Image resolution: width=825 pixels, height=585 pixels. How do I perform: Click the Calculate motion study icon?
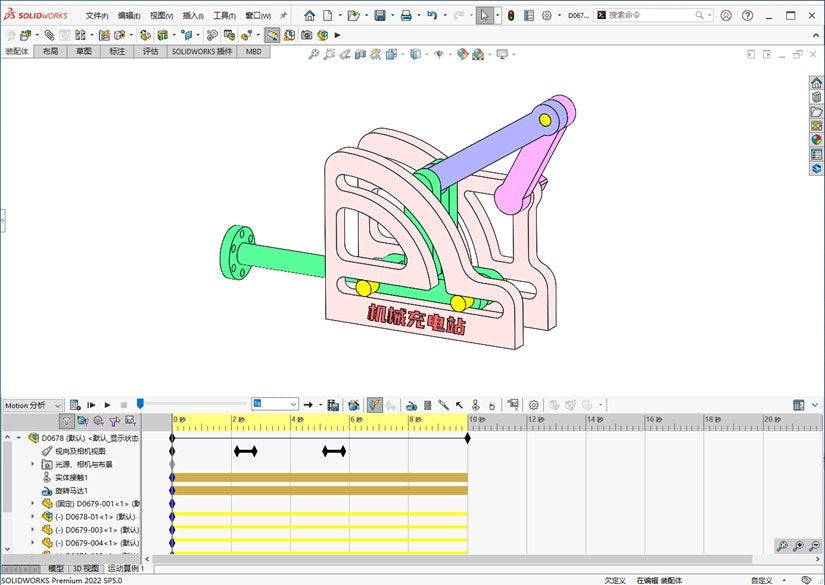tap(75, 405)
